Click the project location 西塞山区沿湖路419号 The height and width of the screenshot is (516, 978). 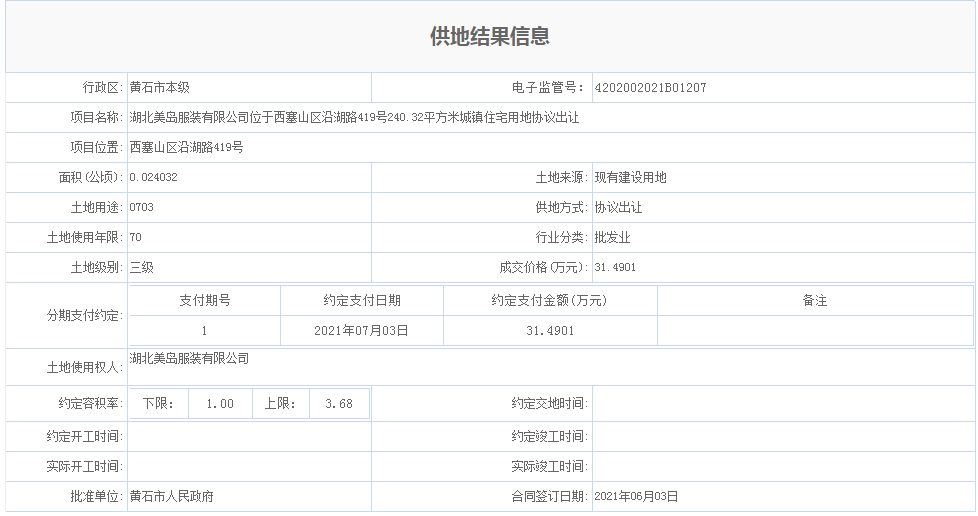coord(186,148)
